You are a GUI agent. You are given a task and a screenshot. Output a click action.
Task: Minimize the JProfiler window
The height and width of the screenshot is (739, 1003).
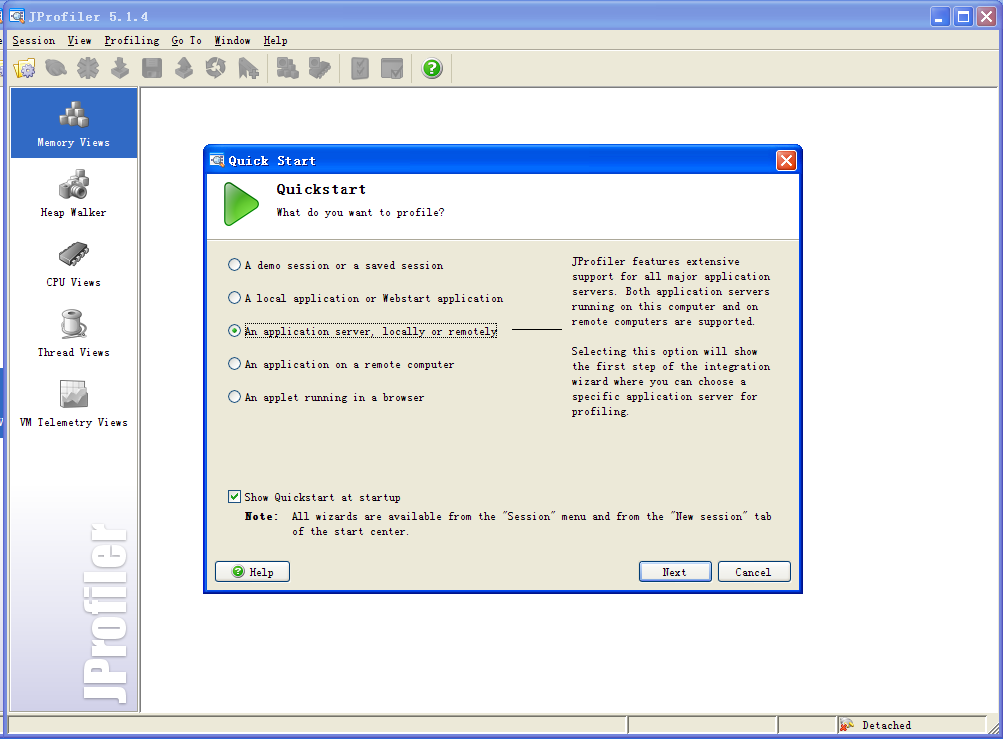coord(939,17)
